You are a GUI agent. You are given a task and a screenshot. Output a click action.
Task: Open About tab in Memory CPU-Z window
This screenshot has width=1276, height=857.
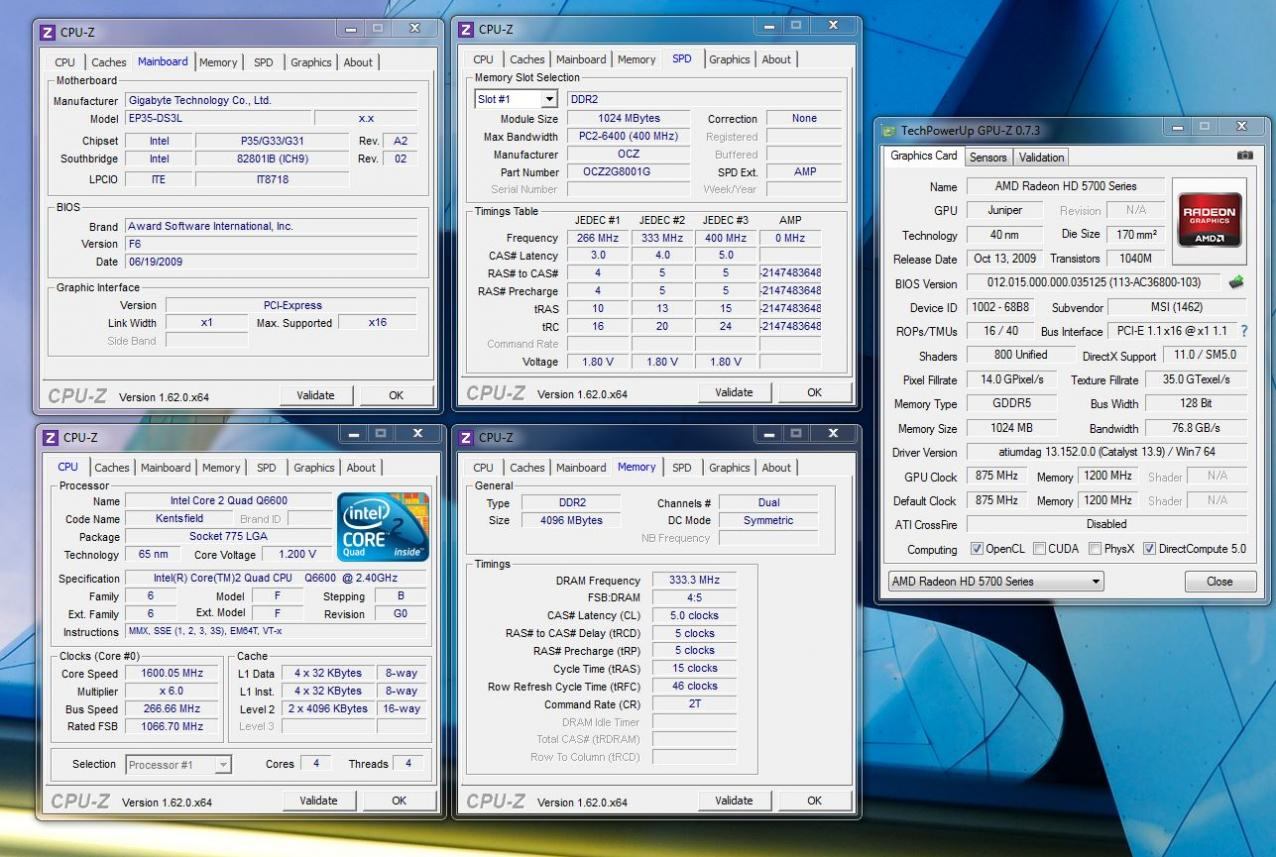tap(776, 467)
